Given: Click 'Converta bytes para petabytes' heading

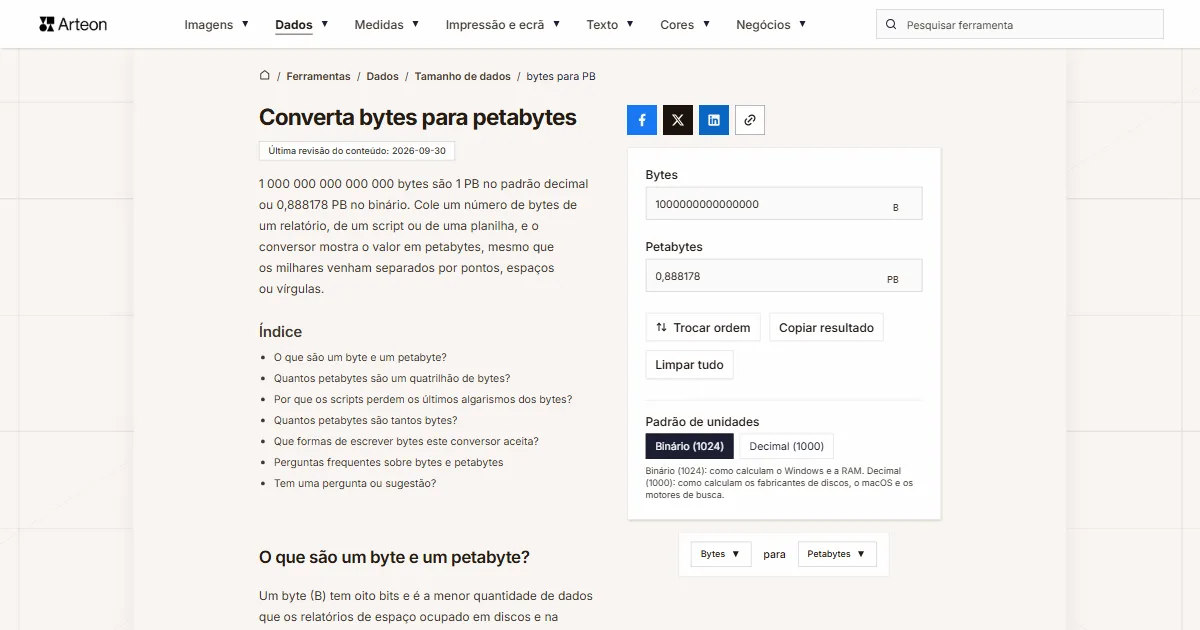Looking at the screenshot, I should click(x=418, y=117).
